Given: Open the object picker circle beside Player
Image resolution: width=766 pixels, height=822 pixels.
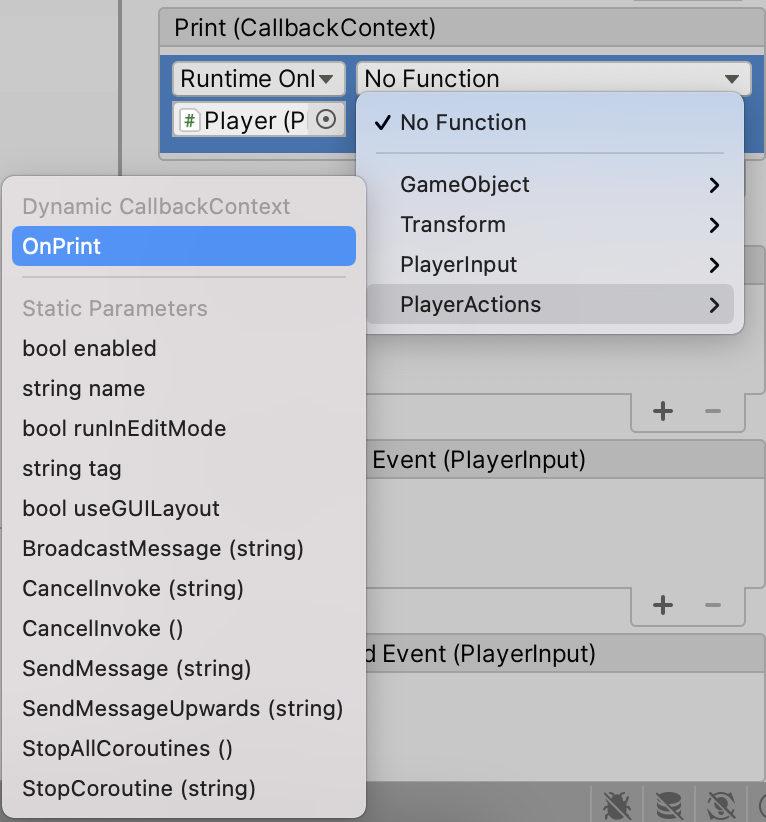Looking at the screenshot, I should point(326,120).
